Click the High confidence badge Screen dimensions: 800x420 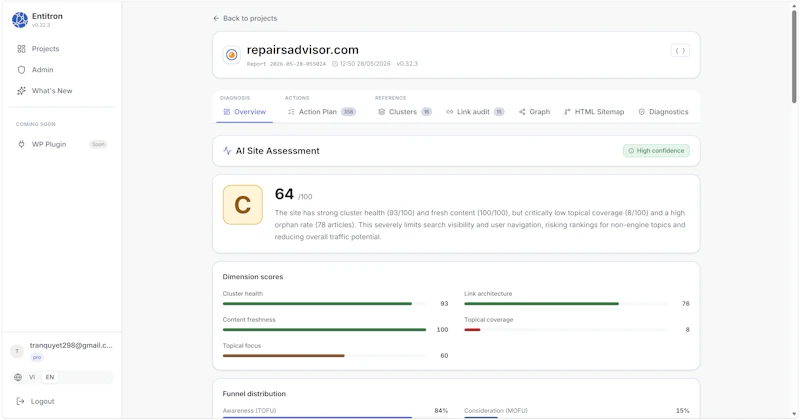point(656,151)
